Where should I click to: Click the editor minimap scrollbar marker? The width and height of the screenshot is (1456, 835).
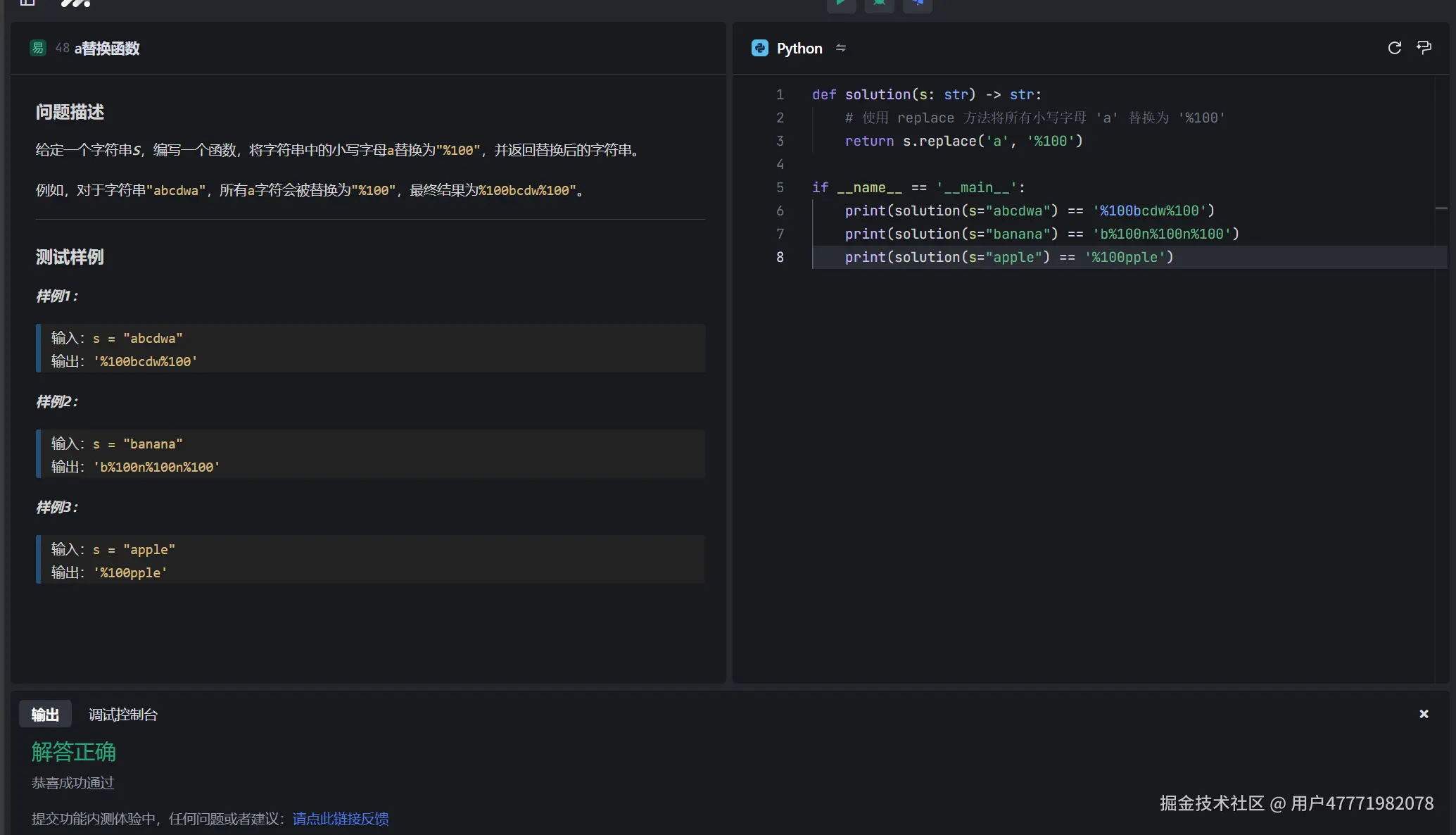1441,208
